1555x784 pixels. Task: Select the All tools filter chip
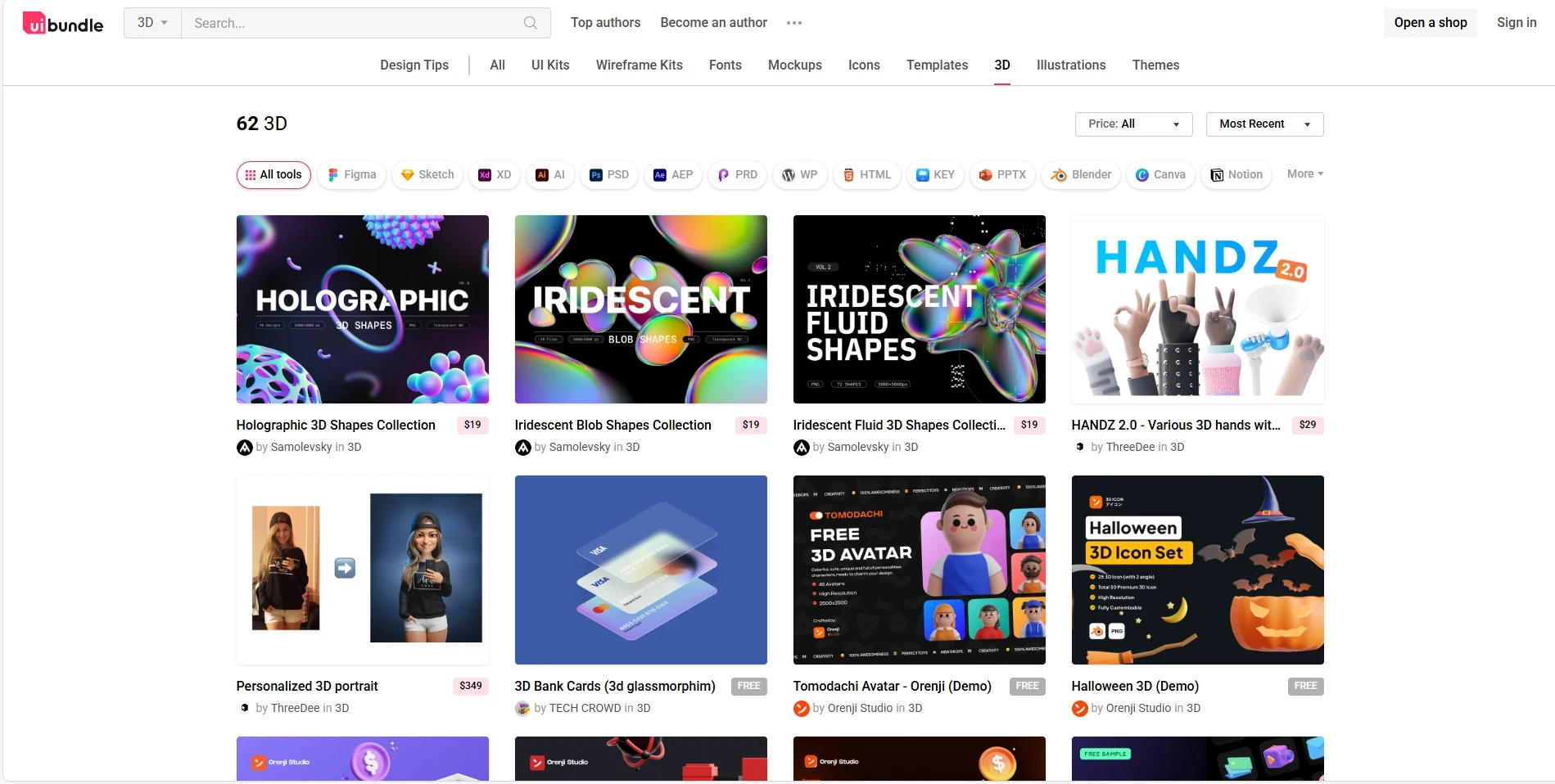(x=273, y=175)
